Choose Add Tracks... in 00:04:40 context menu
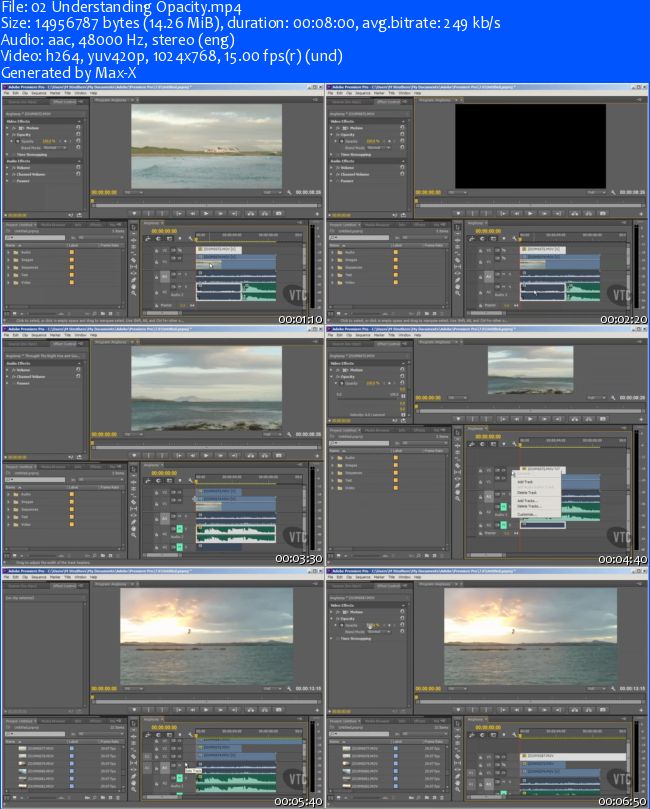 click(527, 500)
